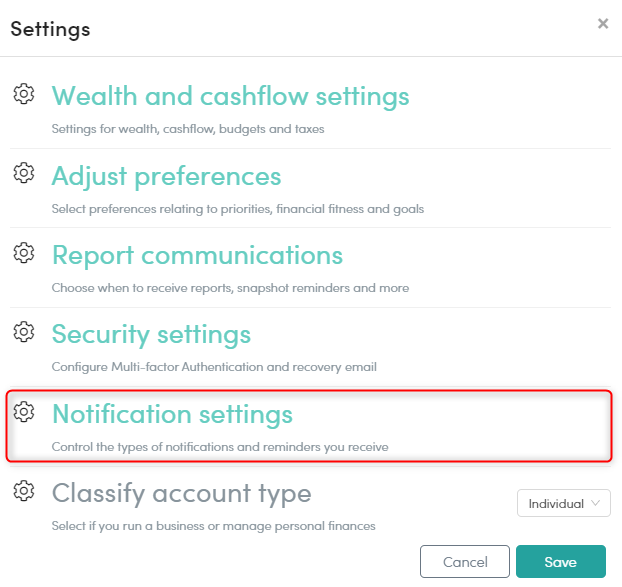Image resolution: width=622 pixels, height=587 pixels.
Task: Click the Multi-factor Authentication description text
Action: [x=213, y=367]
